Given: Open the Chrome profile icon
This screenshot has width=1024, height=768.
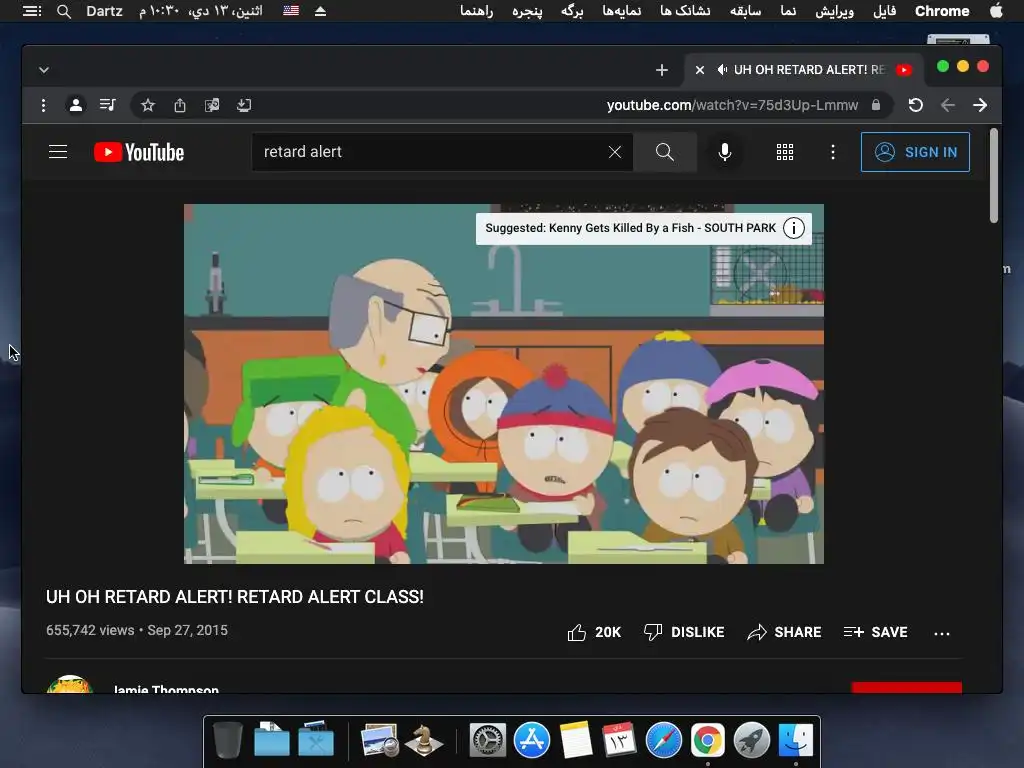Looking at the screenshot, I should point(76,105).
